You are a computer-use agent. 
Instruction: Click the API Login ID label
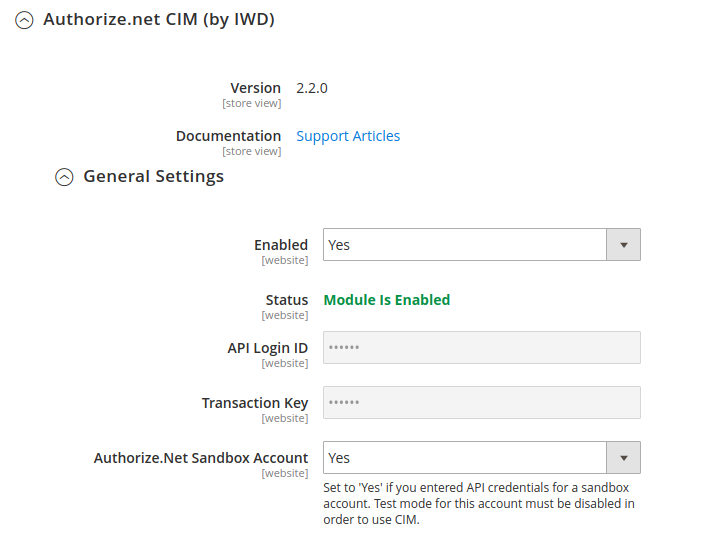point(268,348)
